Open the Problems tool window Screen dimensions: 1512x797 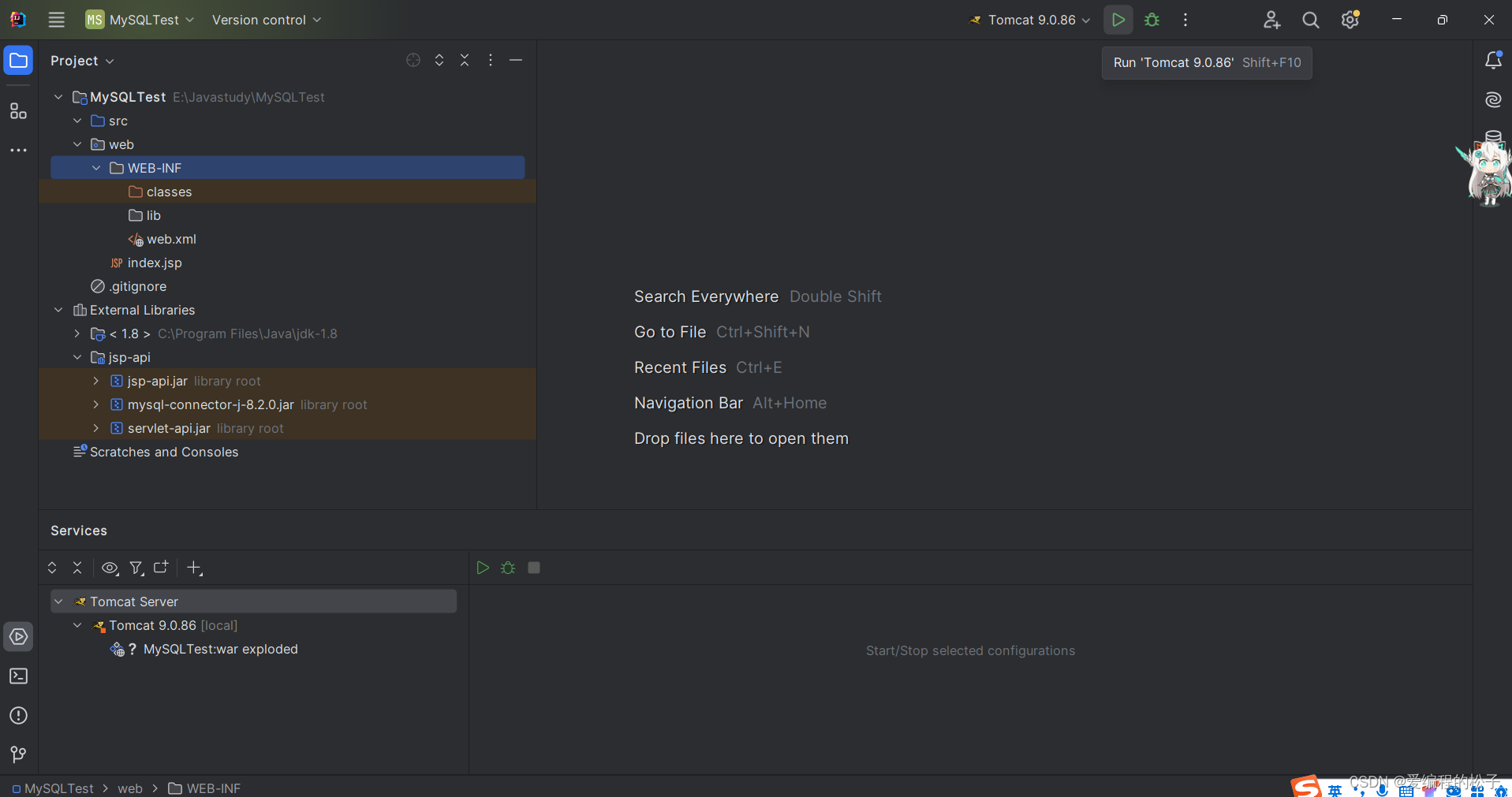pyautogui.click(x=18, y=716)
